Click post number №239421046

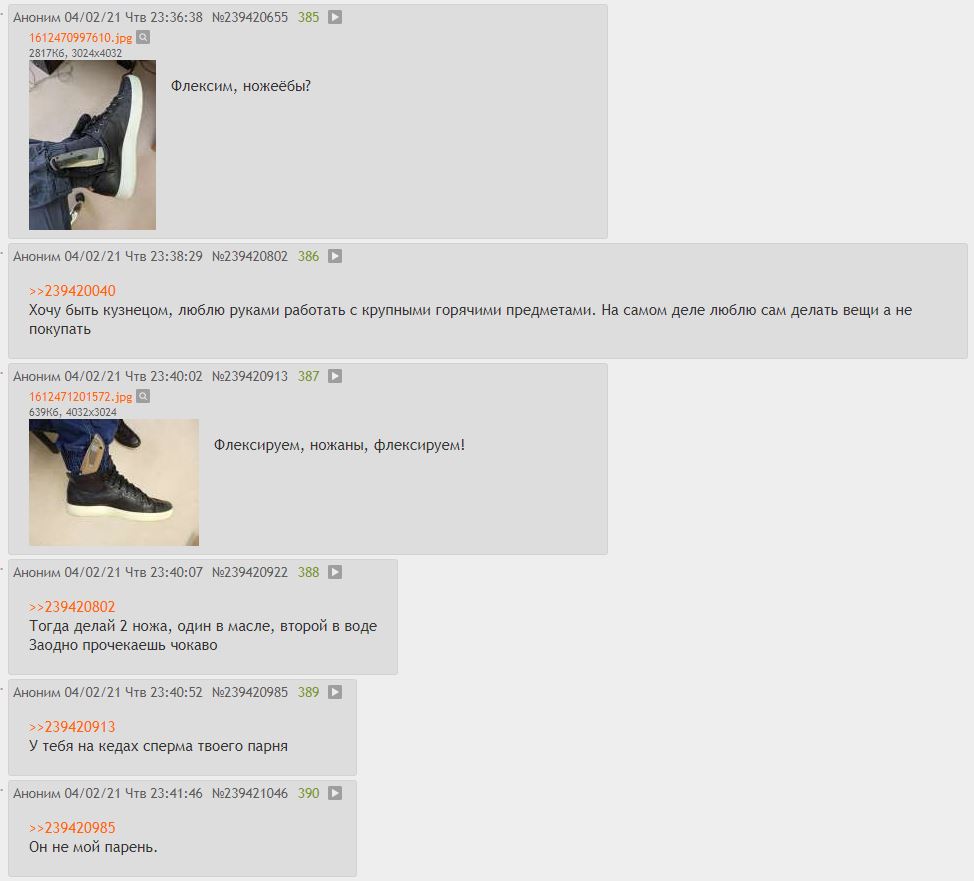click(250, 793)
